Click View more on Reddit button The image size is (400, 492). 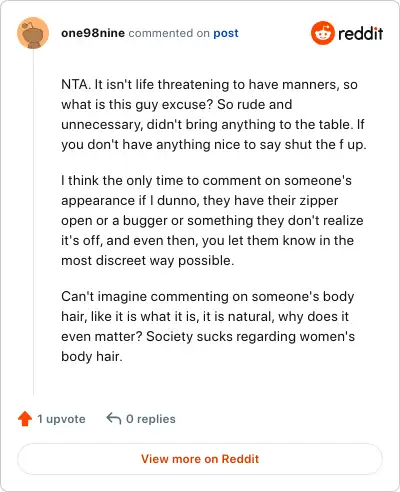pyautogui.click(x=200, y=459)
